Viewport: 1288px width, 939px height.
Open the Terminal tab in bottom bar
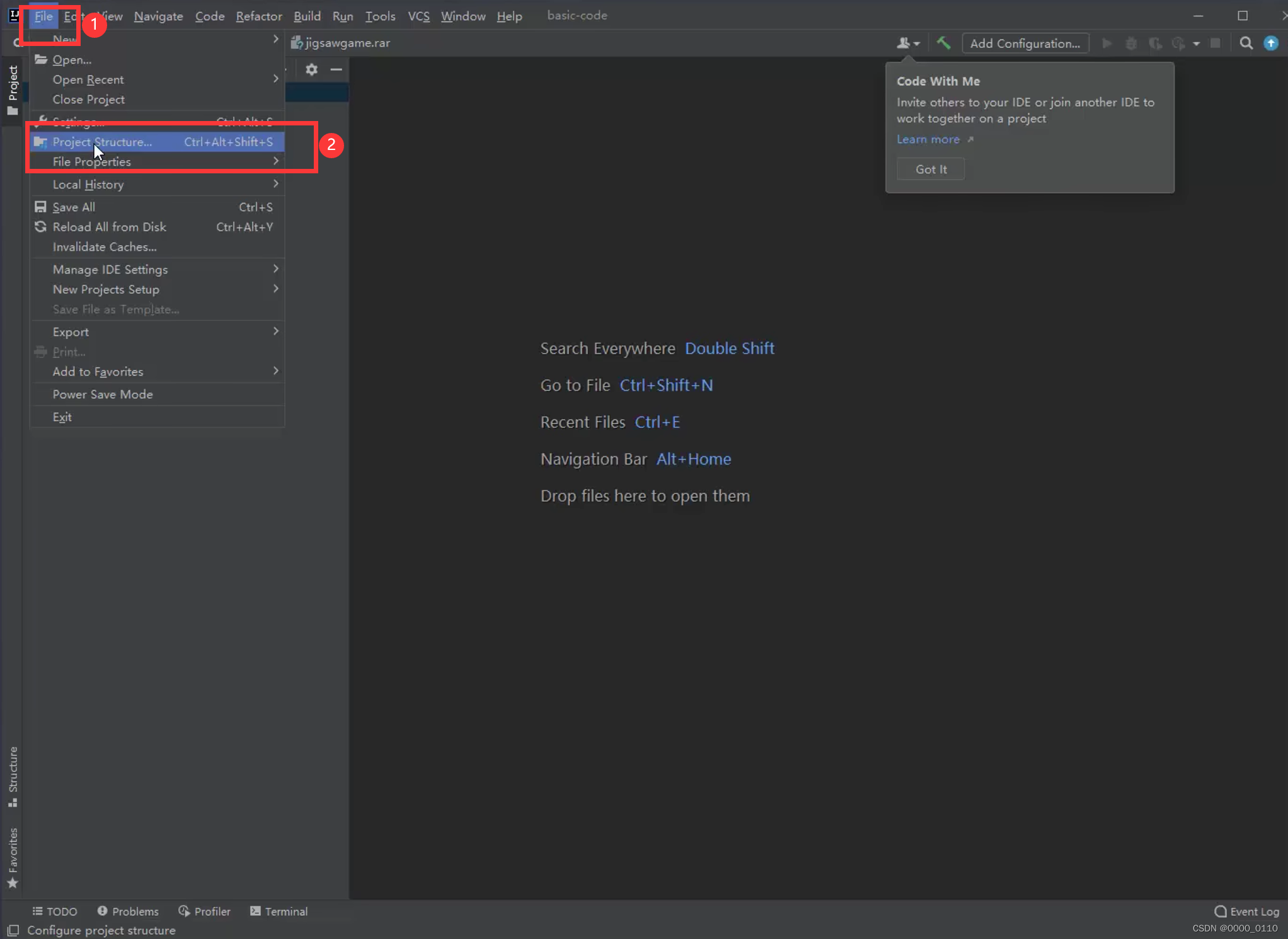click(279, 911)
